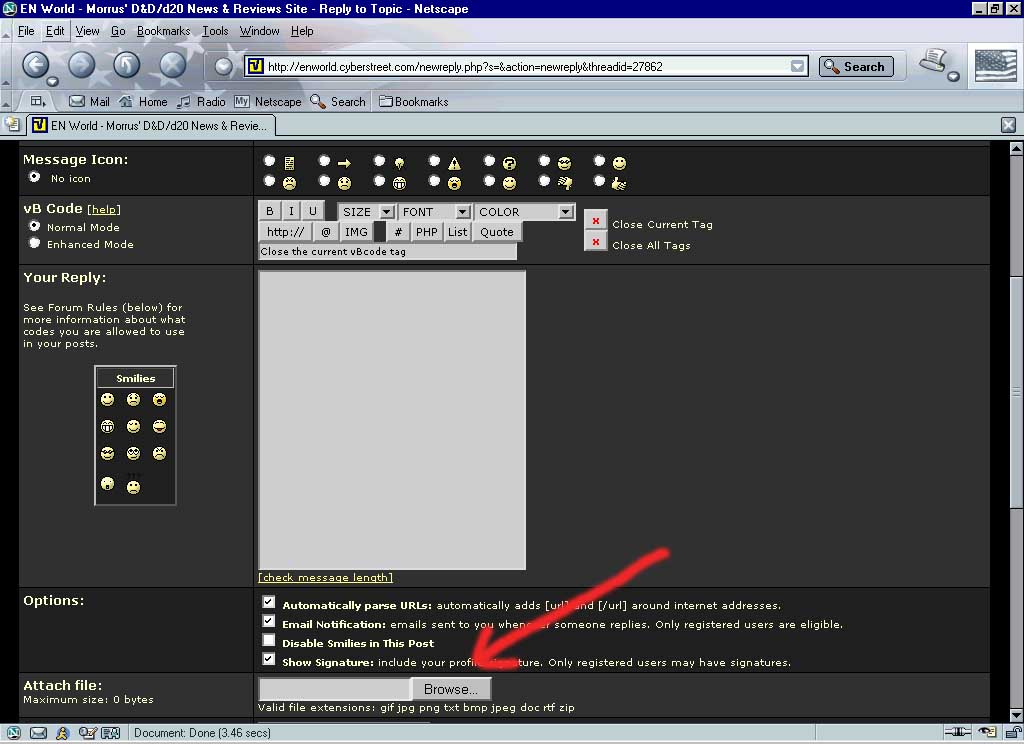Image resolution: width=1024 pixels, height=744 pixels.
Task: Select the No icon radio button
Action: (x=35, y=177)
